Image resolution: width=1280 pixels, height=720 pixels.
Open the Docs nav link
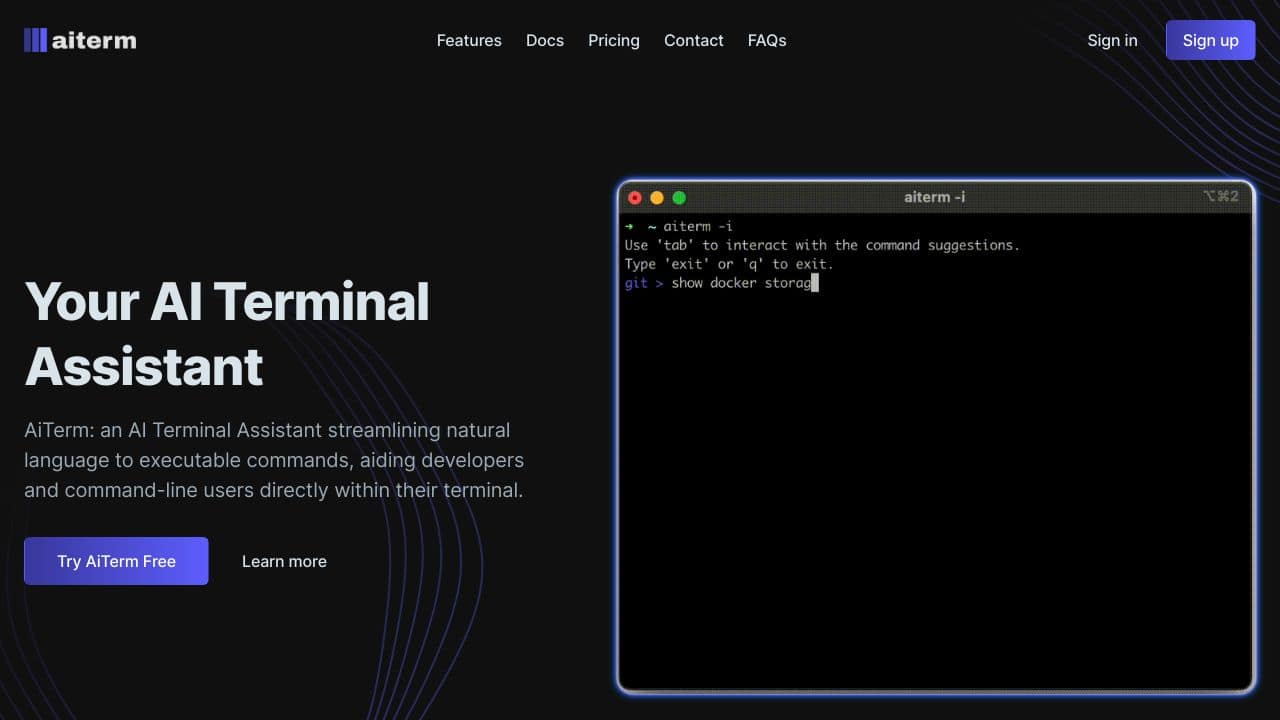545,40
